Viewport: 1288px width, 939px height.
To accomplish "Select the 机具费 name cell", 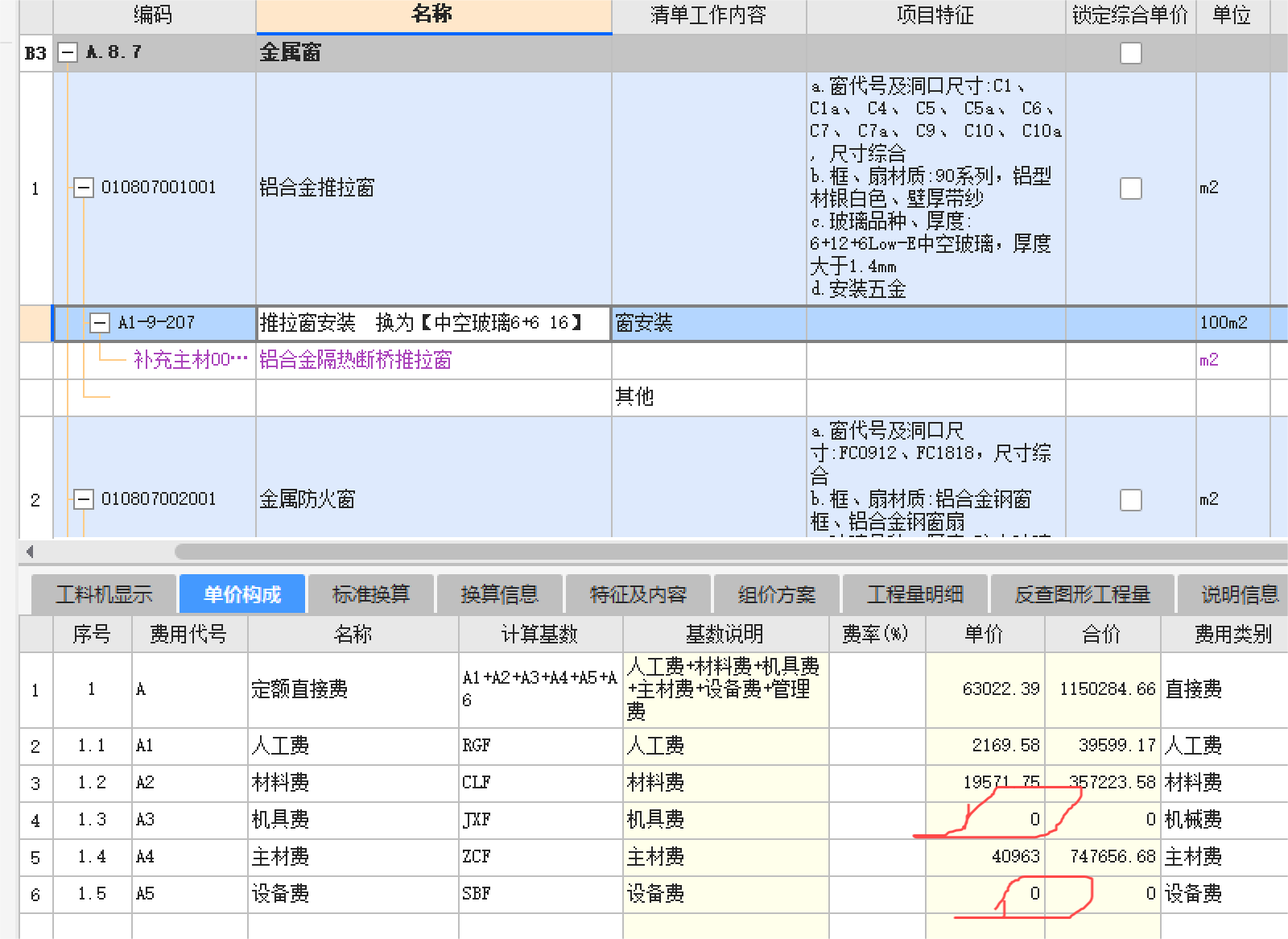I will click(x=353, y=821).
